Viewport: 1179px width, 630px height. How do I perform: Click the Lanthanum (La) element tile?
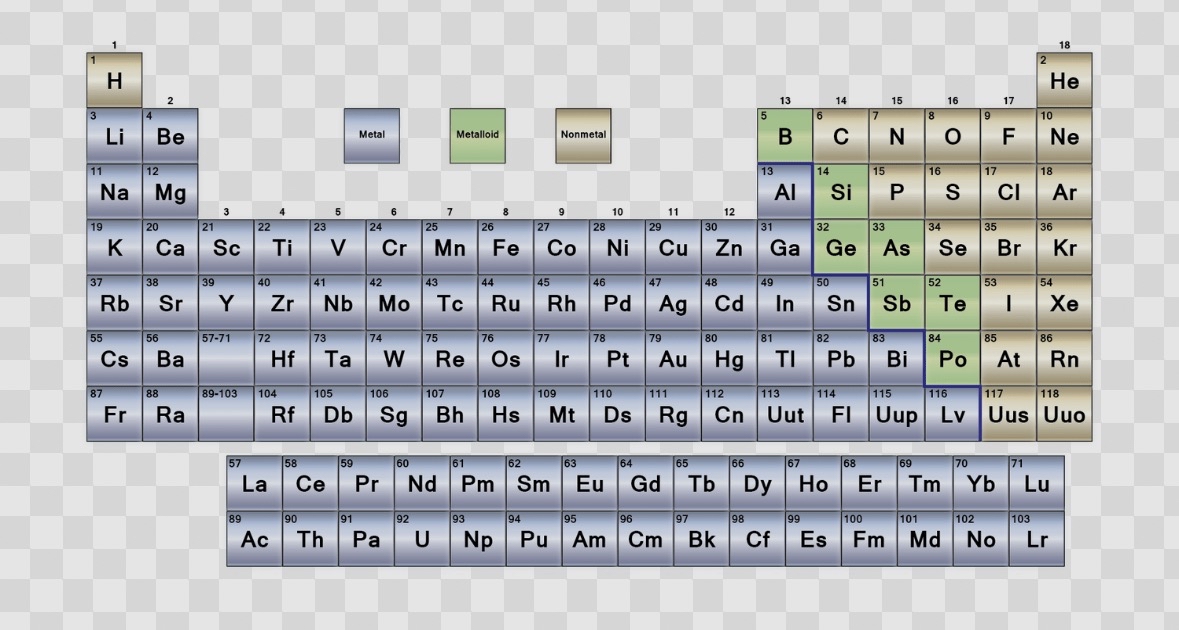(254, 483)
